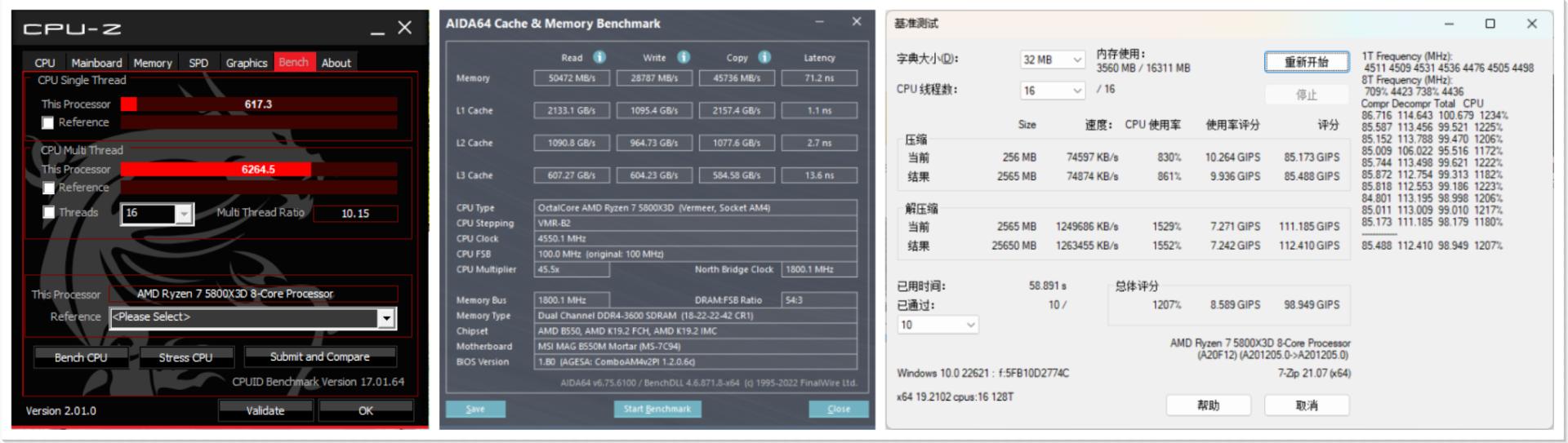Click Start Benchmark button

pos(657,409)
